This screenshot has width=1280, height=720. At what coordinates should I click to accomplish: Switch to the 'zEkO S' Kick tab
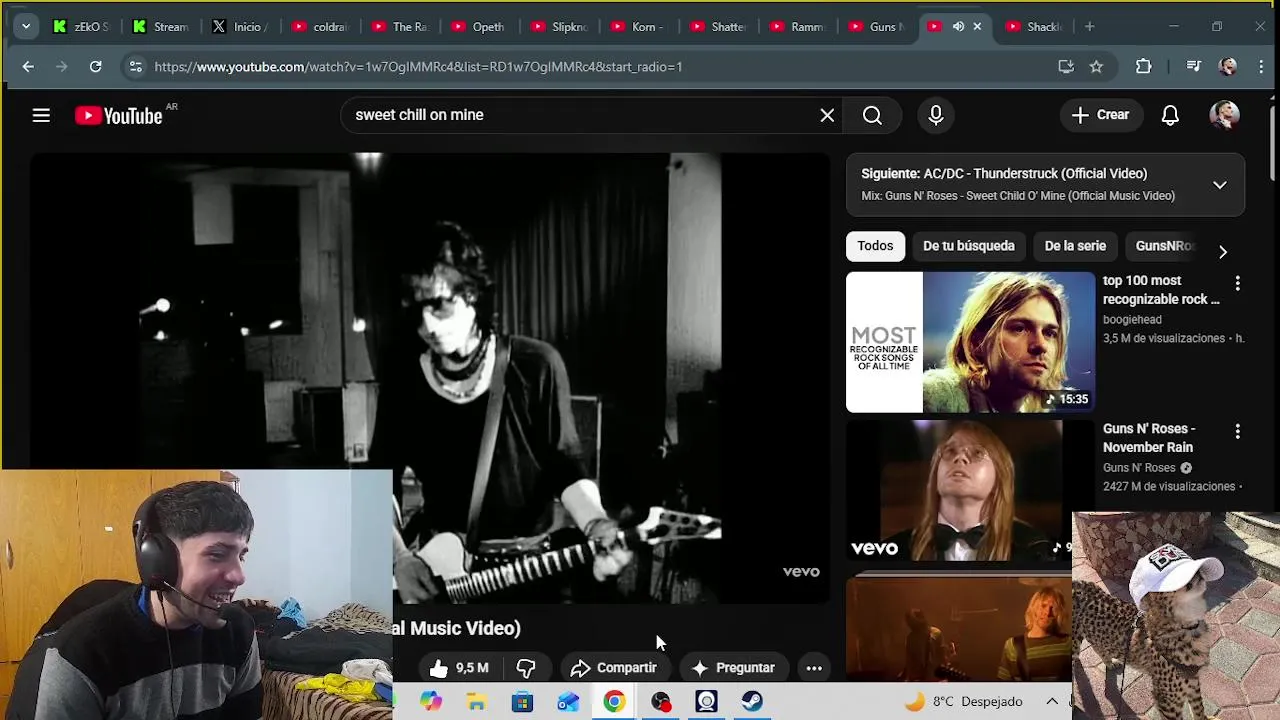coord(80,27)
